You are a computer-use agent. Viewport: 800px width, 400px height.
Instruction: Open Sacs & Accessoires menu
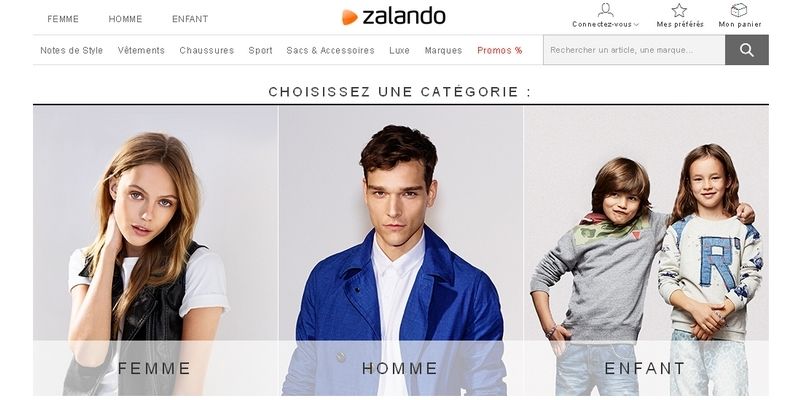coord(330,51)
